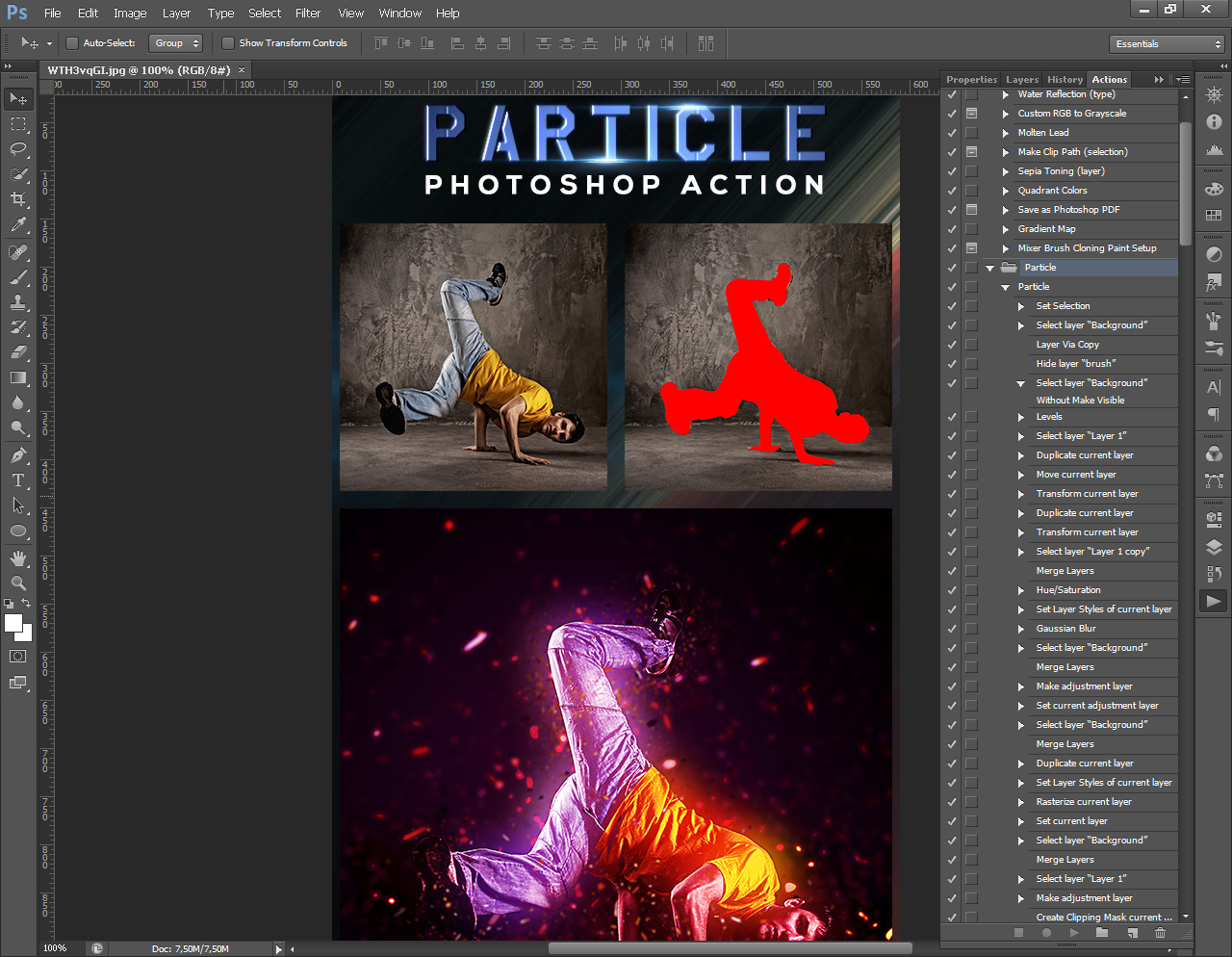
Task: Open the Filter menu
Action: coord(308,13)
